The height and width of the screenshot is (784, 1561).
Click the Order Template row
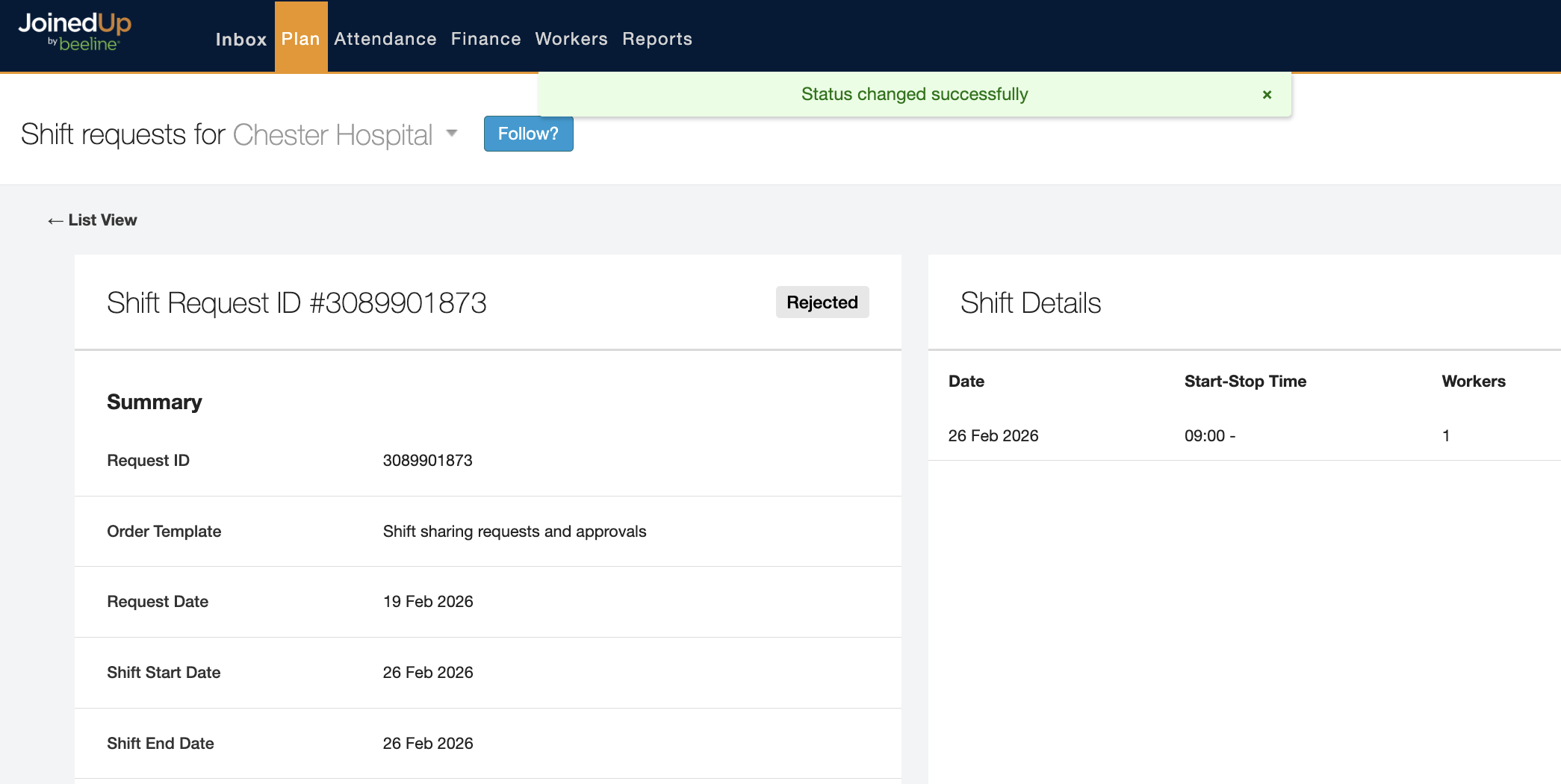point(164,531)
